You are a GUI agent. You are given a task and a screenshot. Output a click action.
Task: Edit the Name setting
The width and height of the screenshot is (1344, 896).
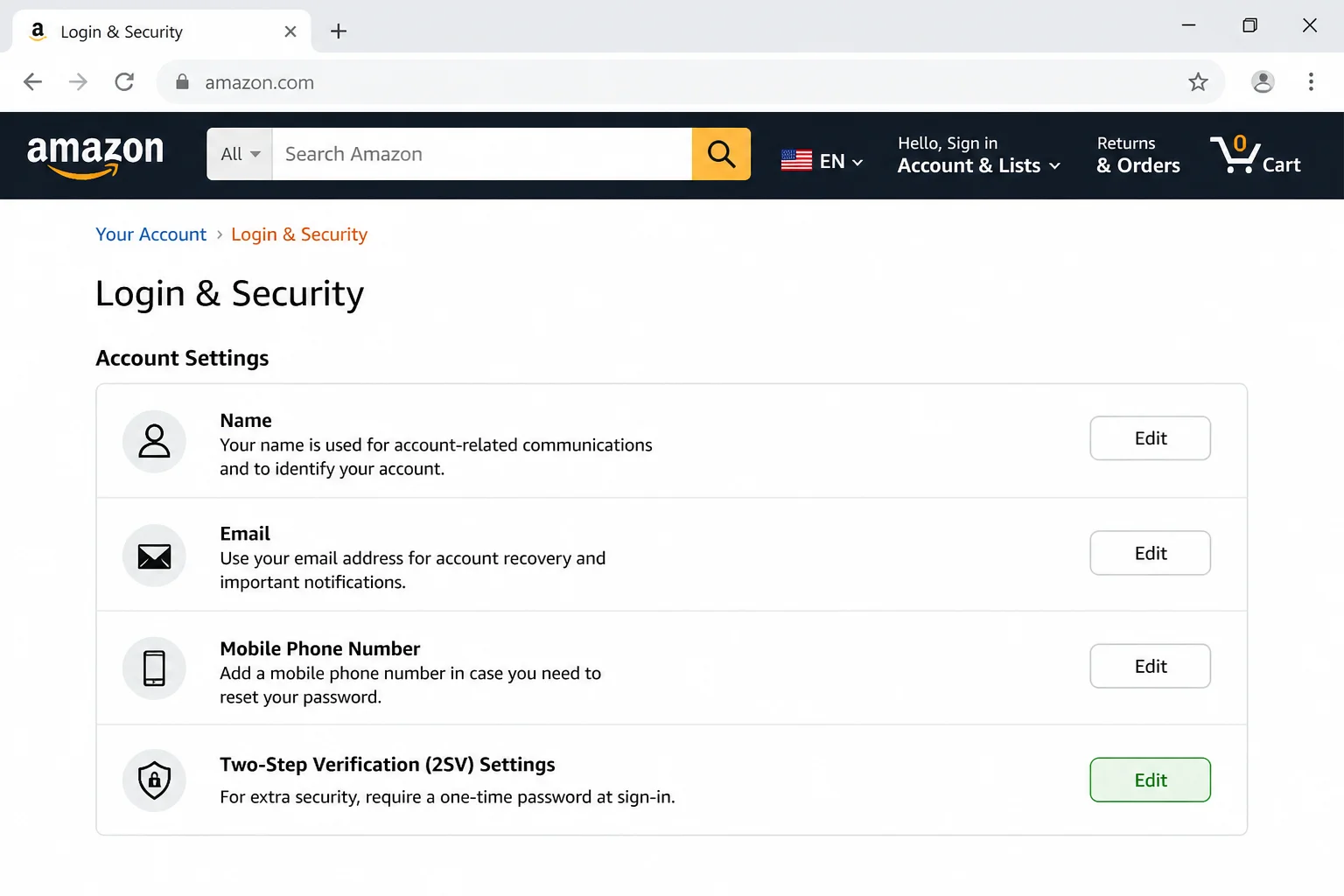pos(1150,438)
